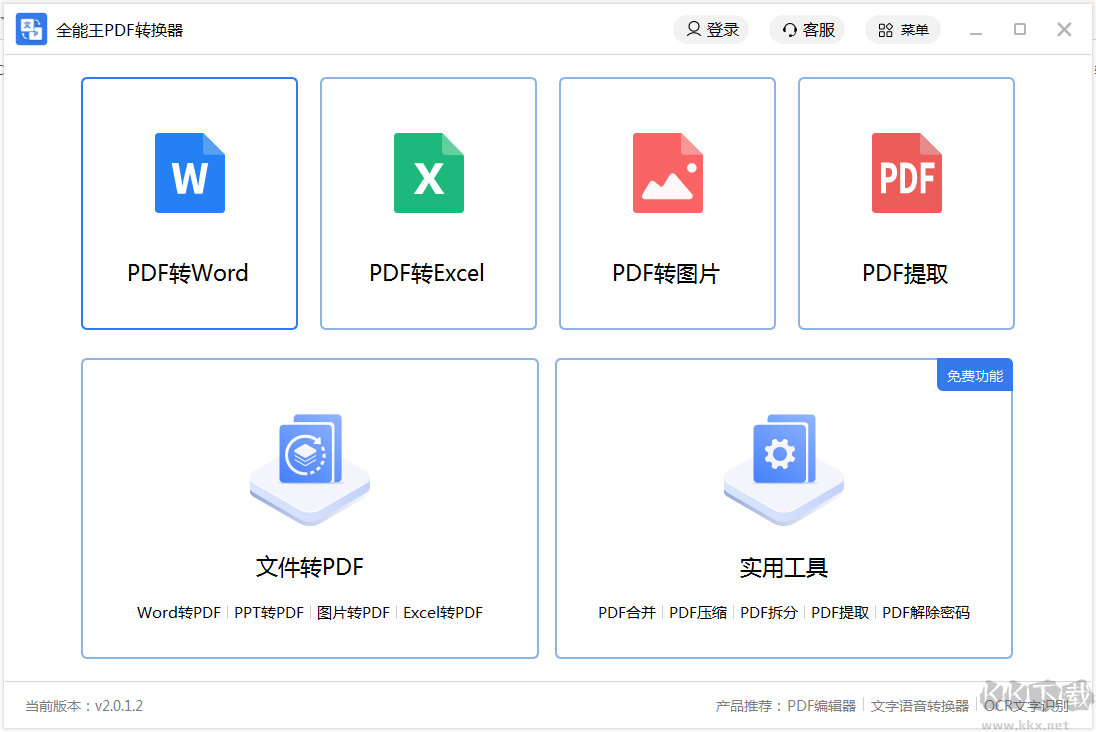The height and width of the screenshot is (732, 1096).
Task: Choose PPT转PDF conversion link
Action: tap(269, 613)
